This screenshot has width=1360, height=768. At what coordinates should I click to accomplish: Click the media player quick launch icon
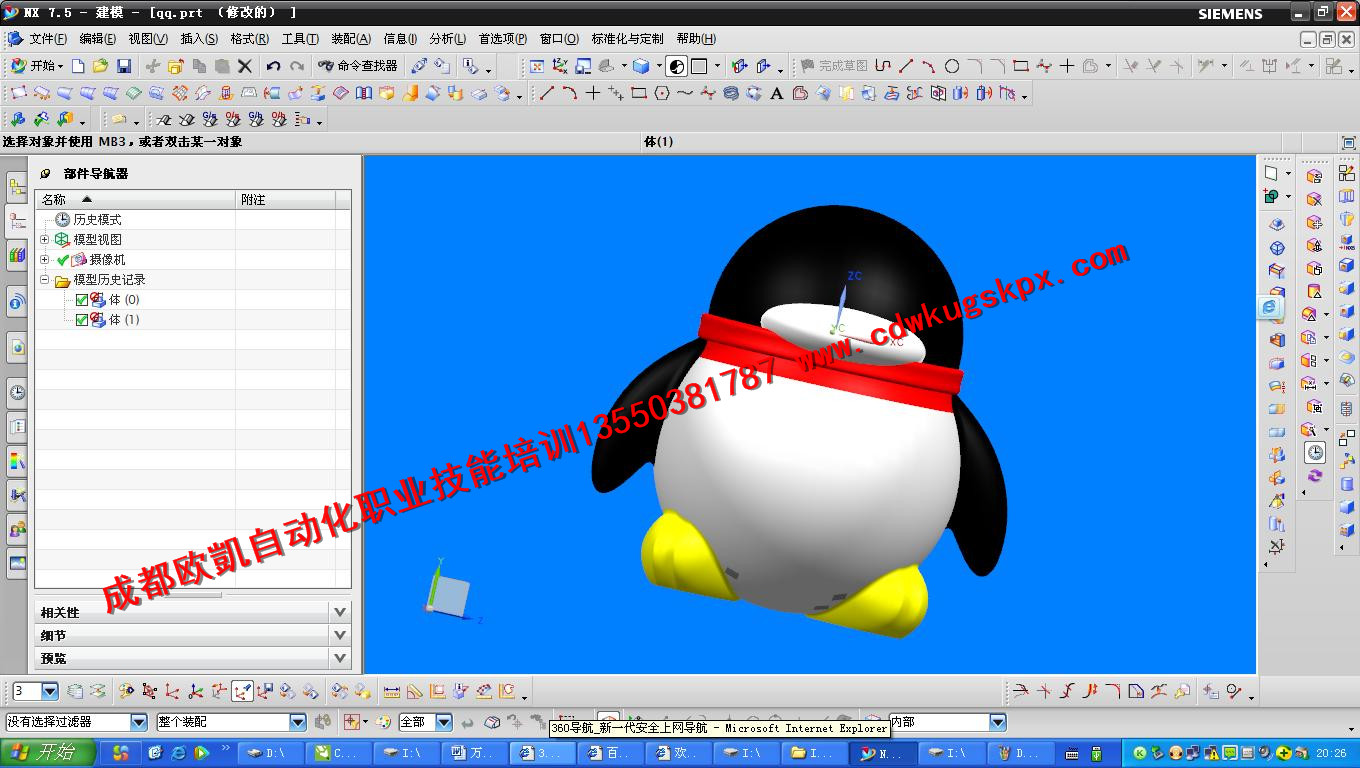point(201,753)
